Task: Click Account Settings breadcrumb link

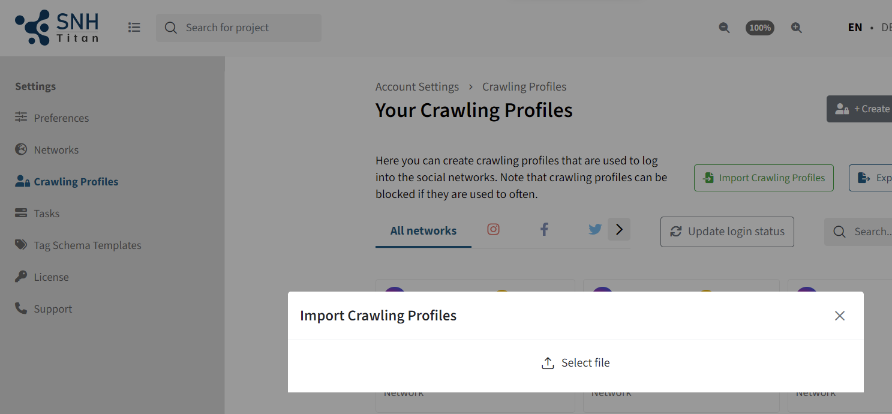Action: click(x=417, y=87)
